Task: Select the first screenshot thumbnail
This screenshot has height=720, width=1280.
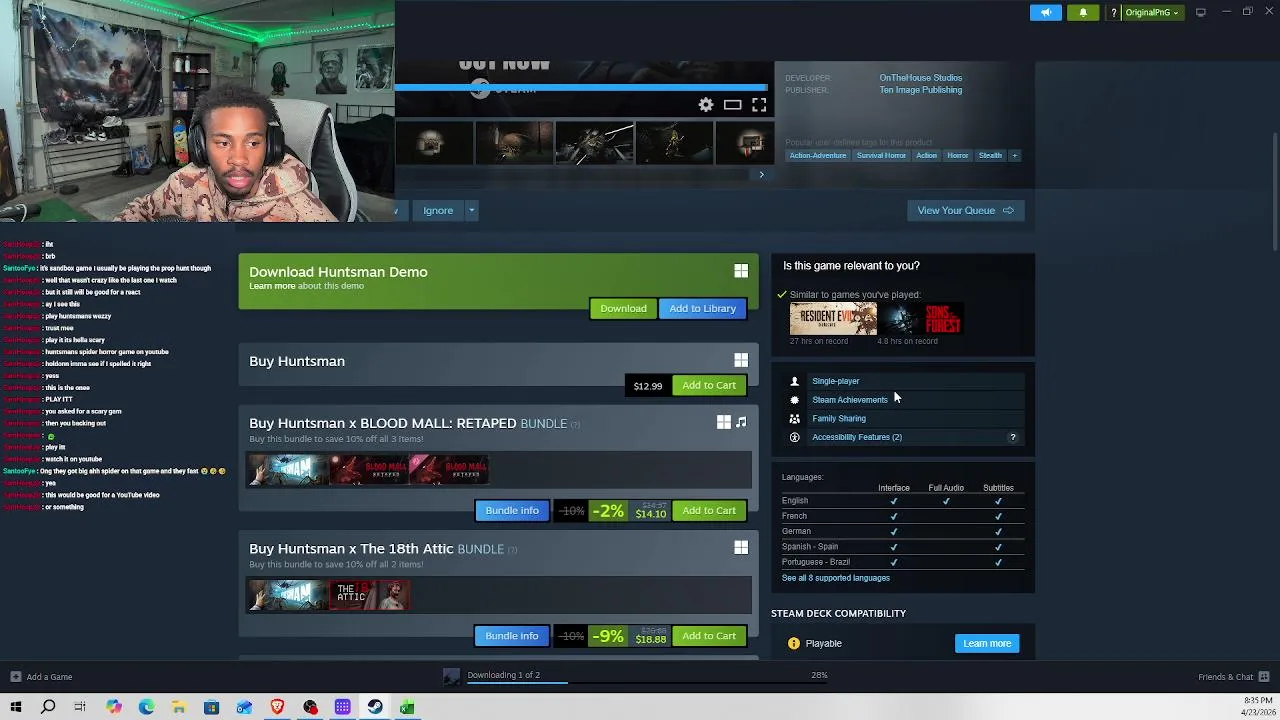Action: click(432, 142)
